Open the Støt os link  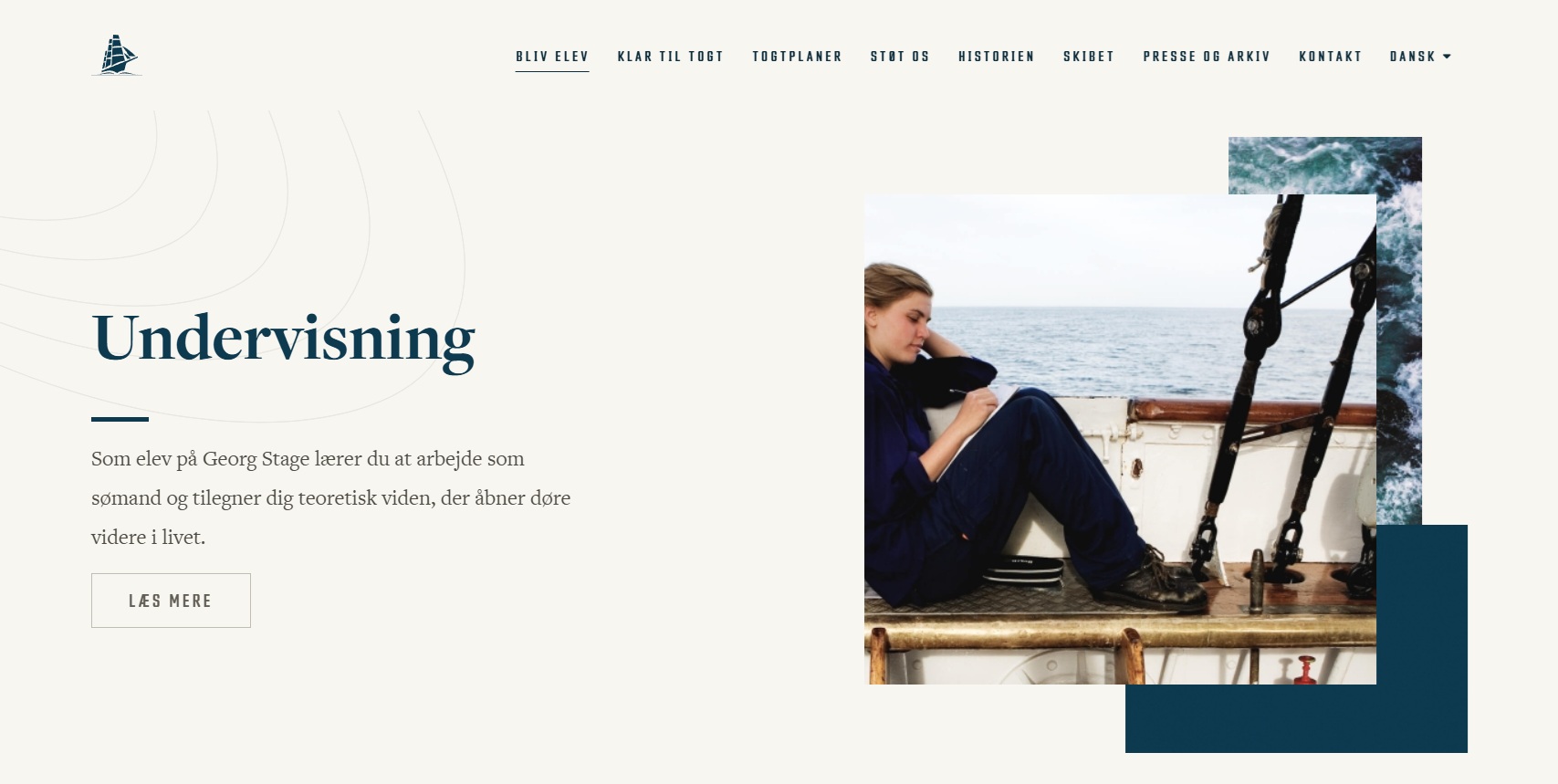click(900, 57)
